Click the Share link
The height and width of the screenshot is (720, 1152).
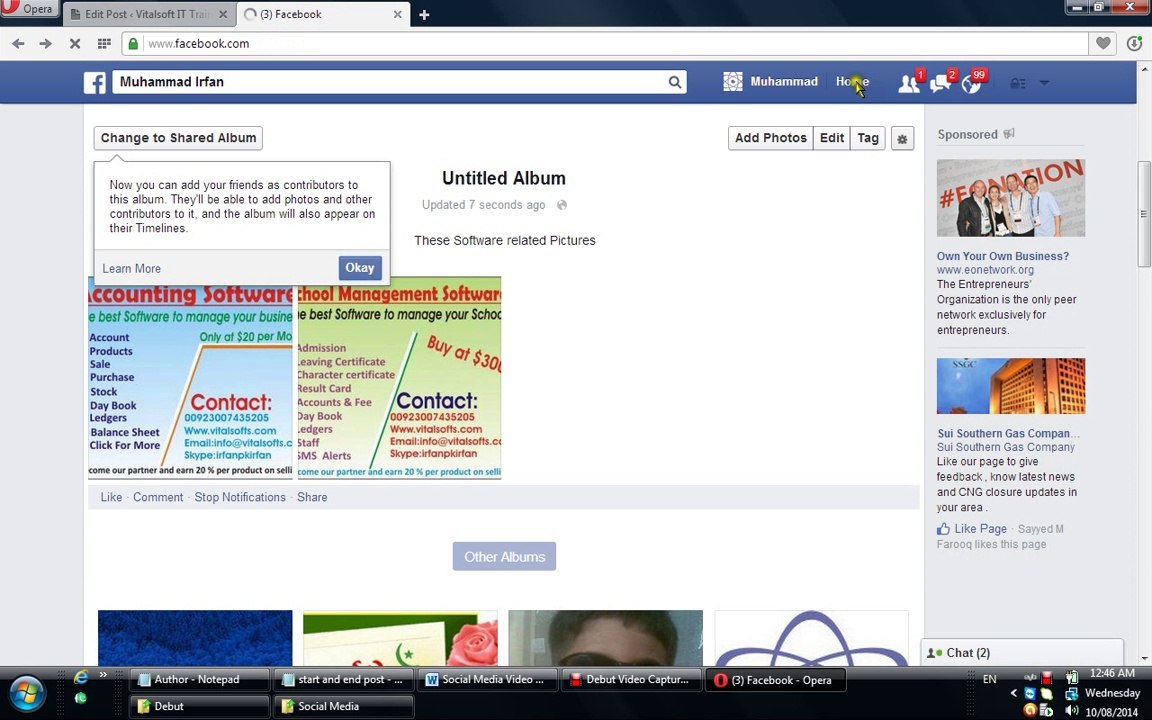312,497
